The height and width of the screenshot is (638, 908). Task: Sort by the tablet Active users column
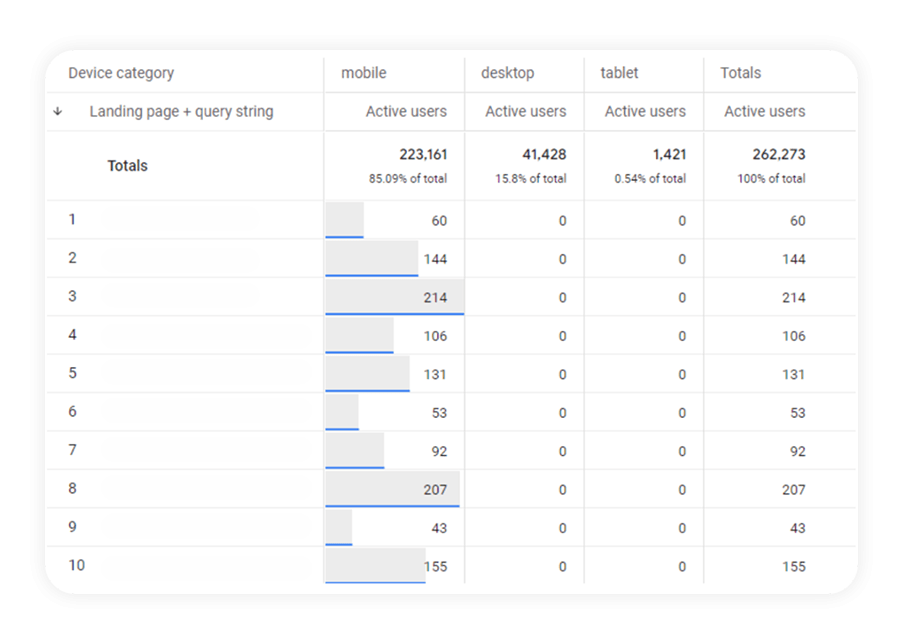click(x=643, y=111)
